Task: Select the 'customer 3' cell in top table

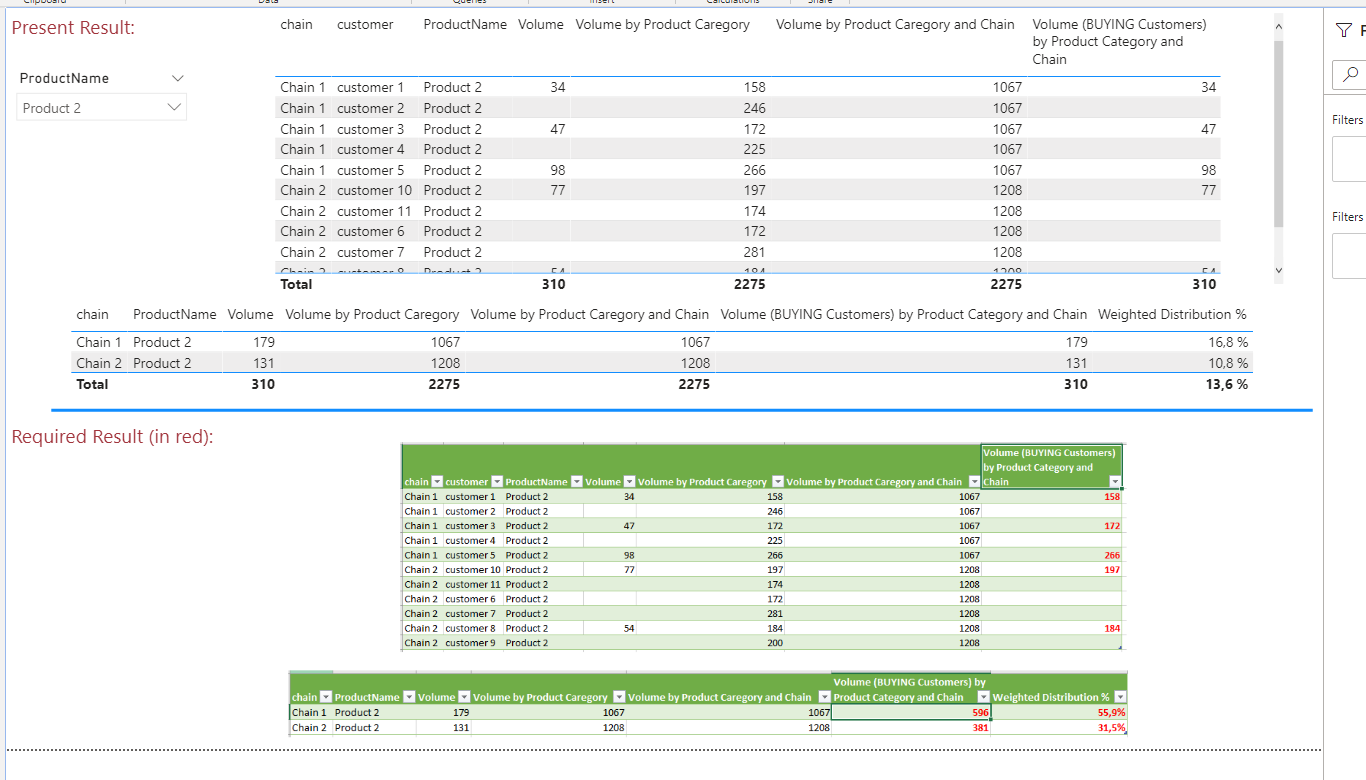Action: (371, 129)
